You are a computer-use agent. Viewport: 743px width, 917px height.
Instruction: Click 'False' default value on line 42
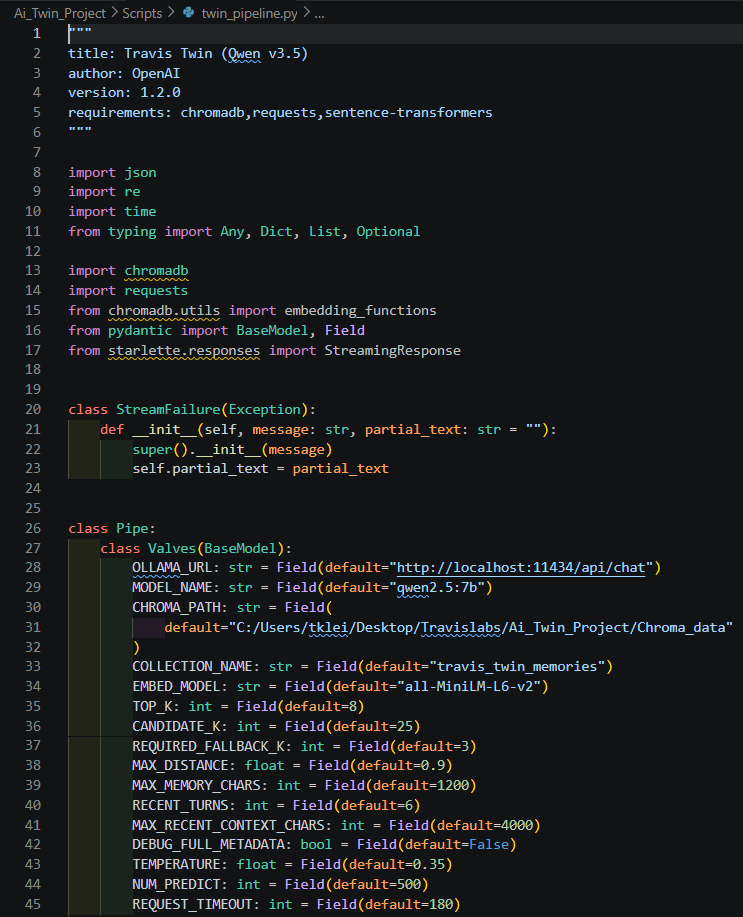pos(489,844)
